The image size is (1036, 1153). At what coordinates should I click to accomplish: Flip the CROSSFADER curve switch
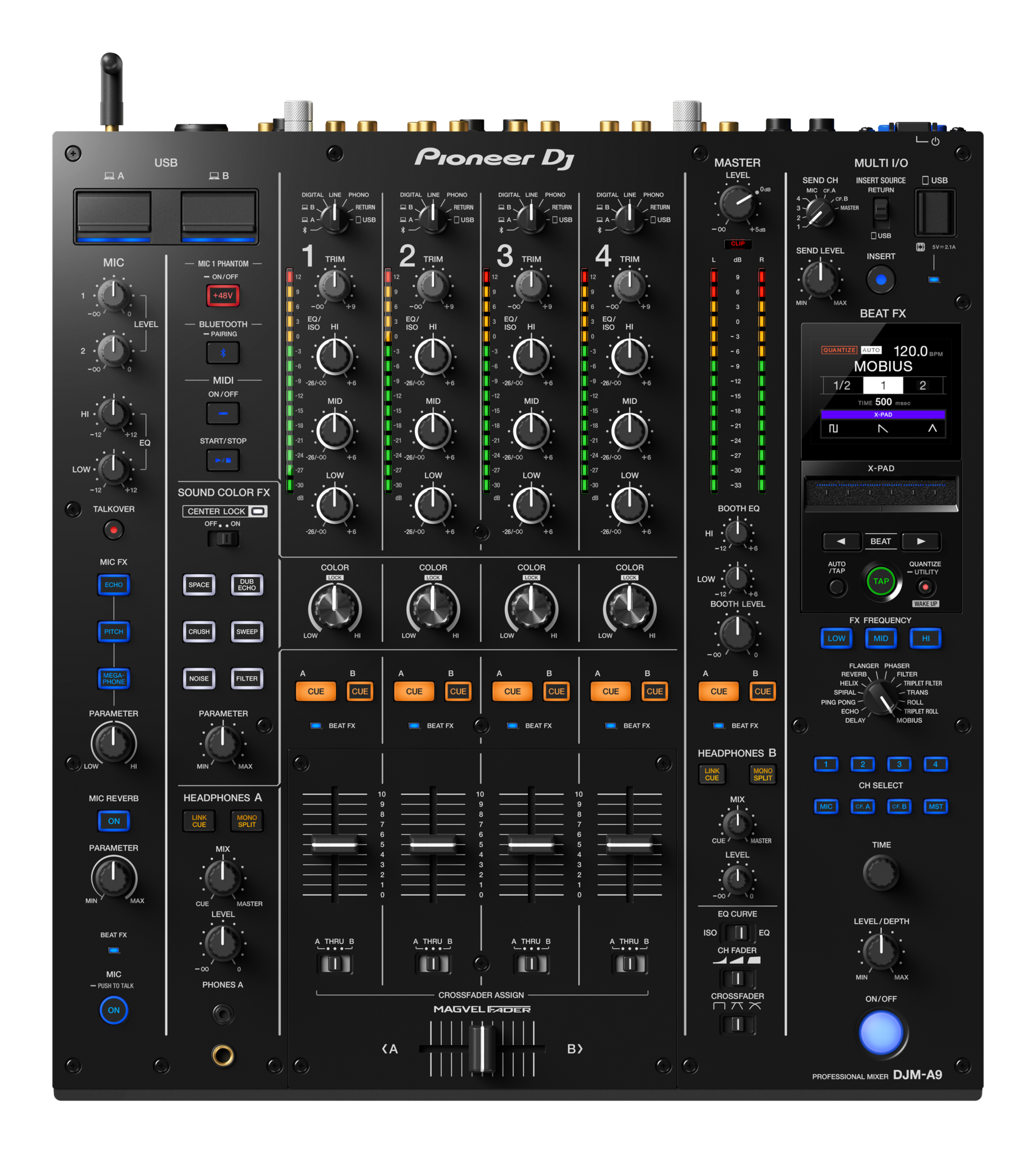(x=738, y=1024)
